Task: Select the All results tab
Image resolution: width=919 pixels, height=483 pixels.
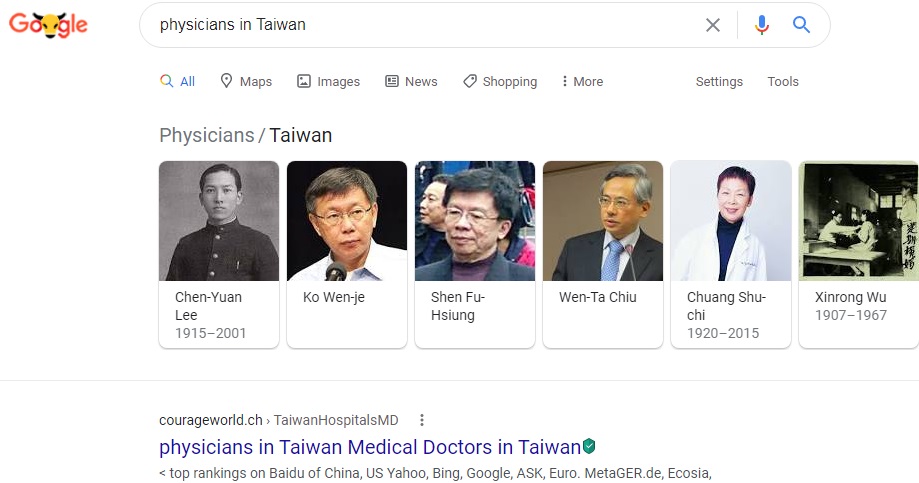Action: (178, 81)
